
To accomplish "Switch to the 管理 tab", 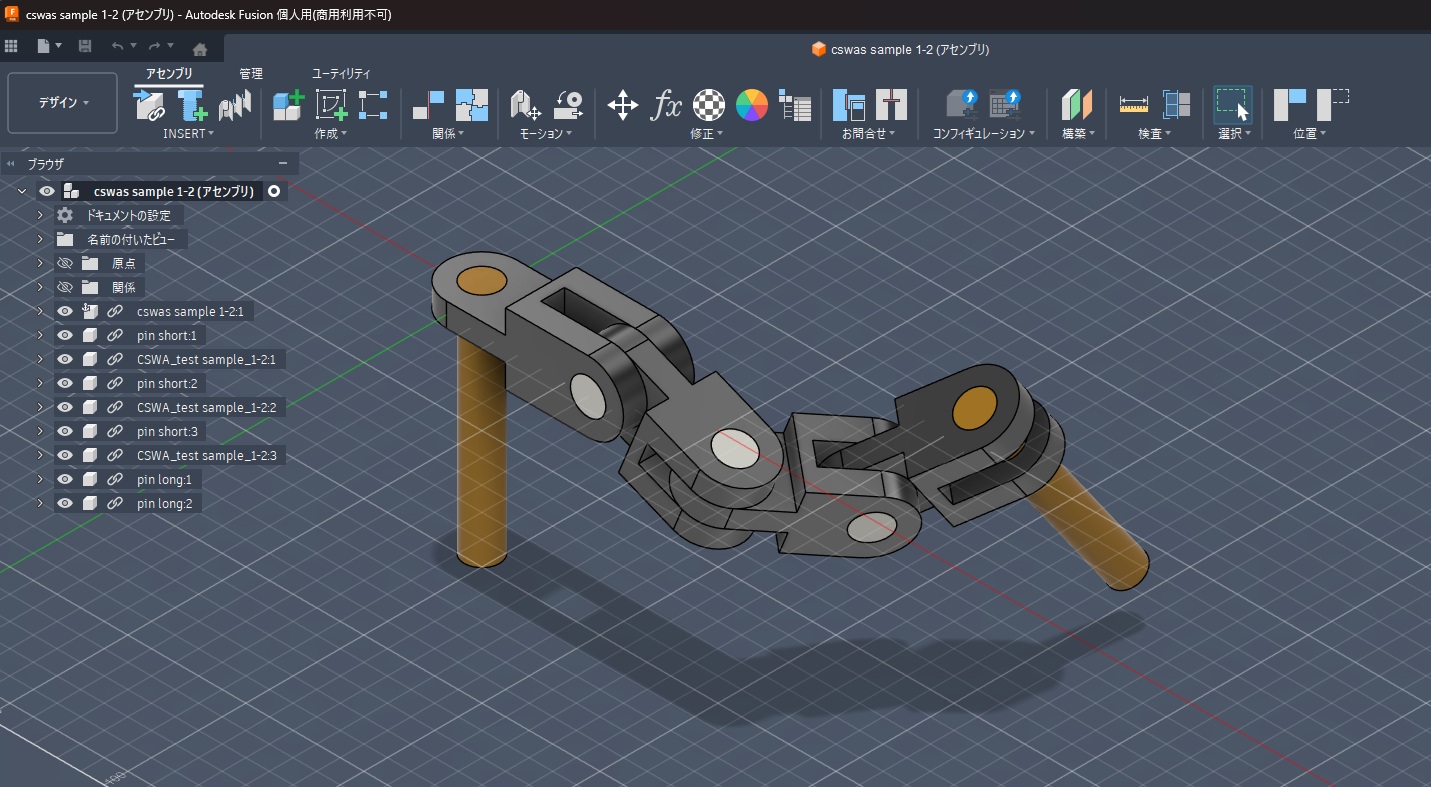I will point(251,74).
